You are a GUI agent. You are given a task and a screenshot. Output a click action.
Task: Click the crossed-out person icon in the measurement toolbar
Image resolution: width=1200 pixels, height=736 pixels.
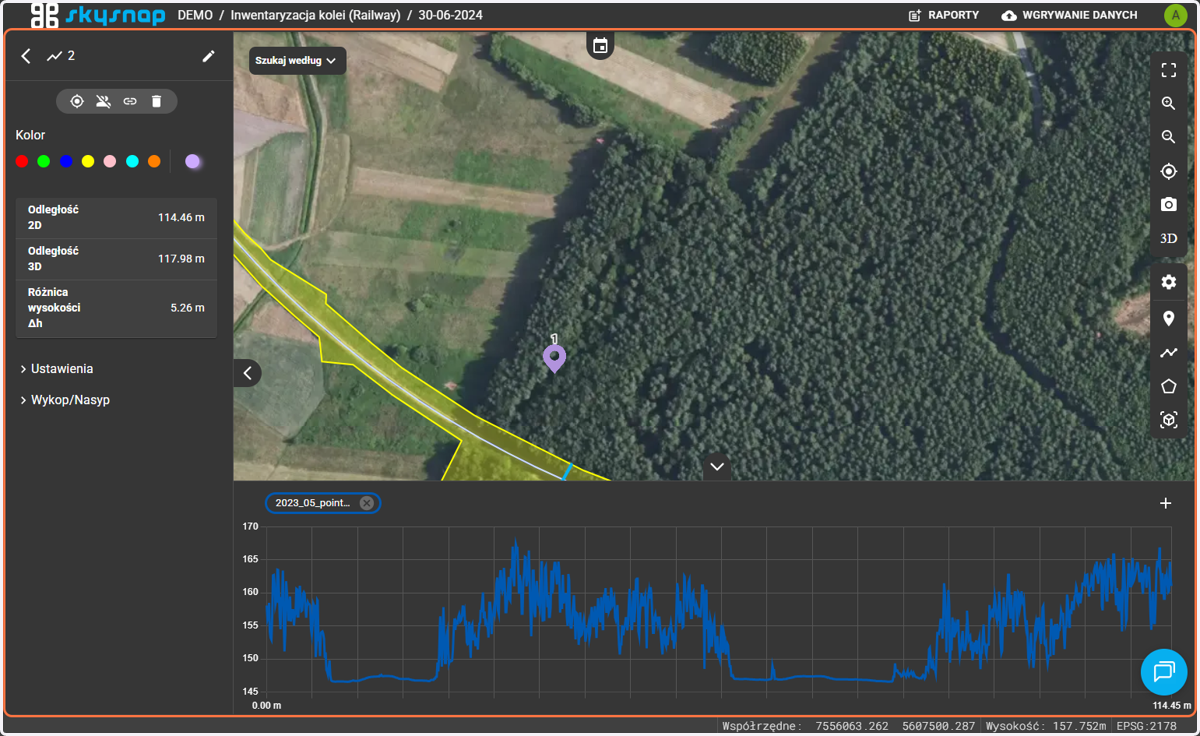[x=103, y=101]
